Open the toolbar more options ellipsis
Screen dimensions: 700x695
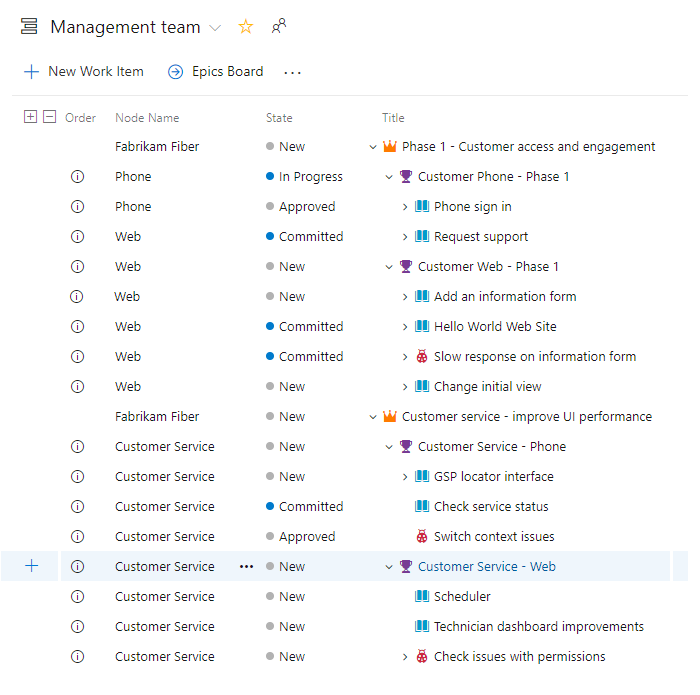[x=292, y=72]
